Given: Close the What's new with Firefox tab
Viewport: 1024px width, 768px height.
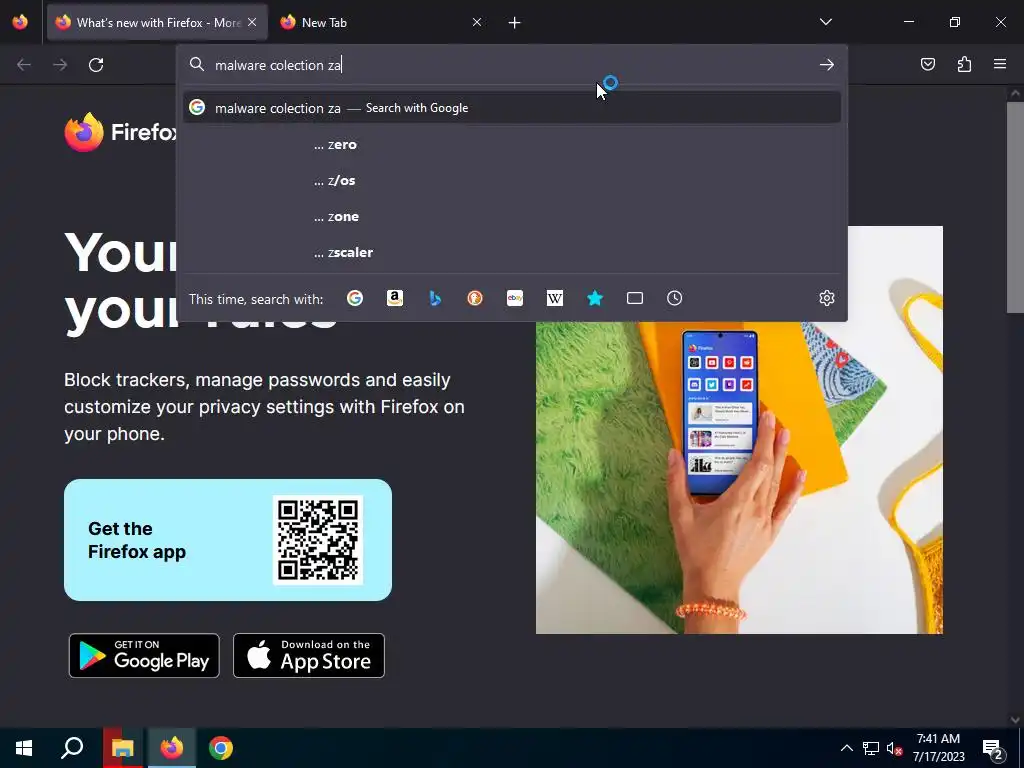Looking at the screenshot, I should [252, 22].
